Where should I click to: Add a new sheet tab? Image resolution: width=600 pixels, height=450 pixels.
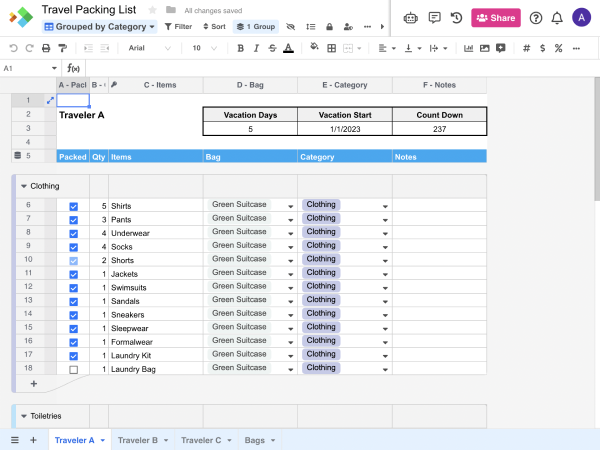[x=33, y=440]
